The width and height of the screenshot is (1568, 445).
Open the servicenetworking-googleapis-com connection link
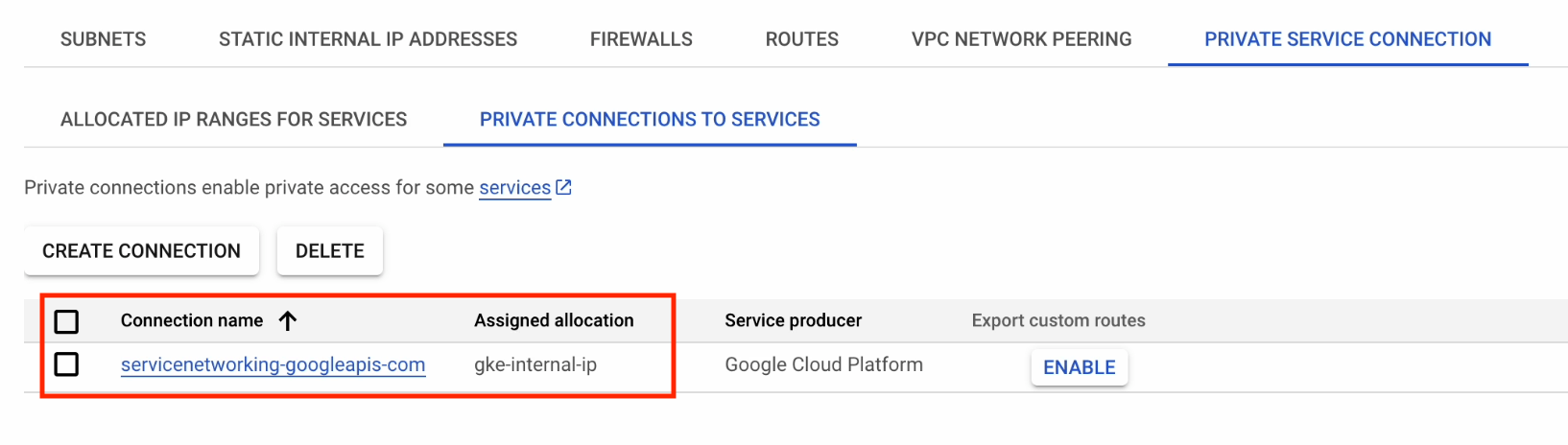(273, 365)
